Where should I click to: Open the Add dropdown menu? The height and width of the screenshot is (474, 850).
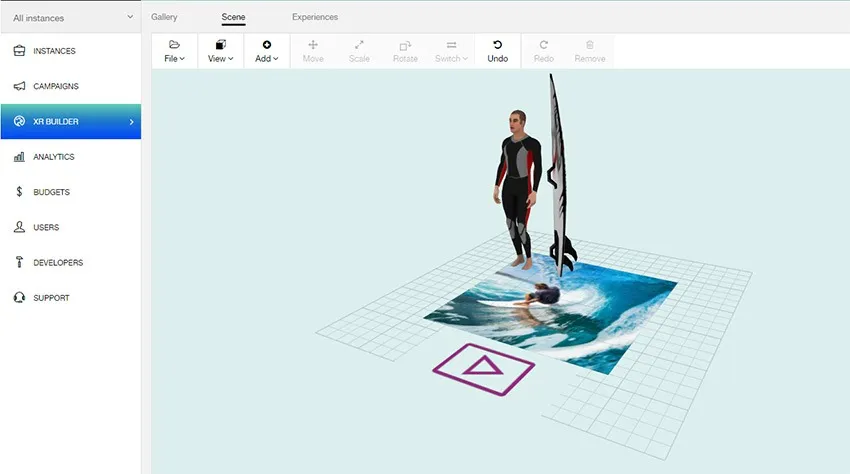tap(266, 52)
